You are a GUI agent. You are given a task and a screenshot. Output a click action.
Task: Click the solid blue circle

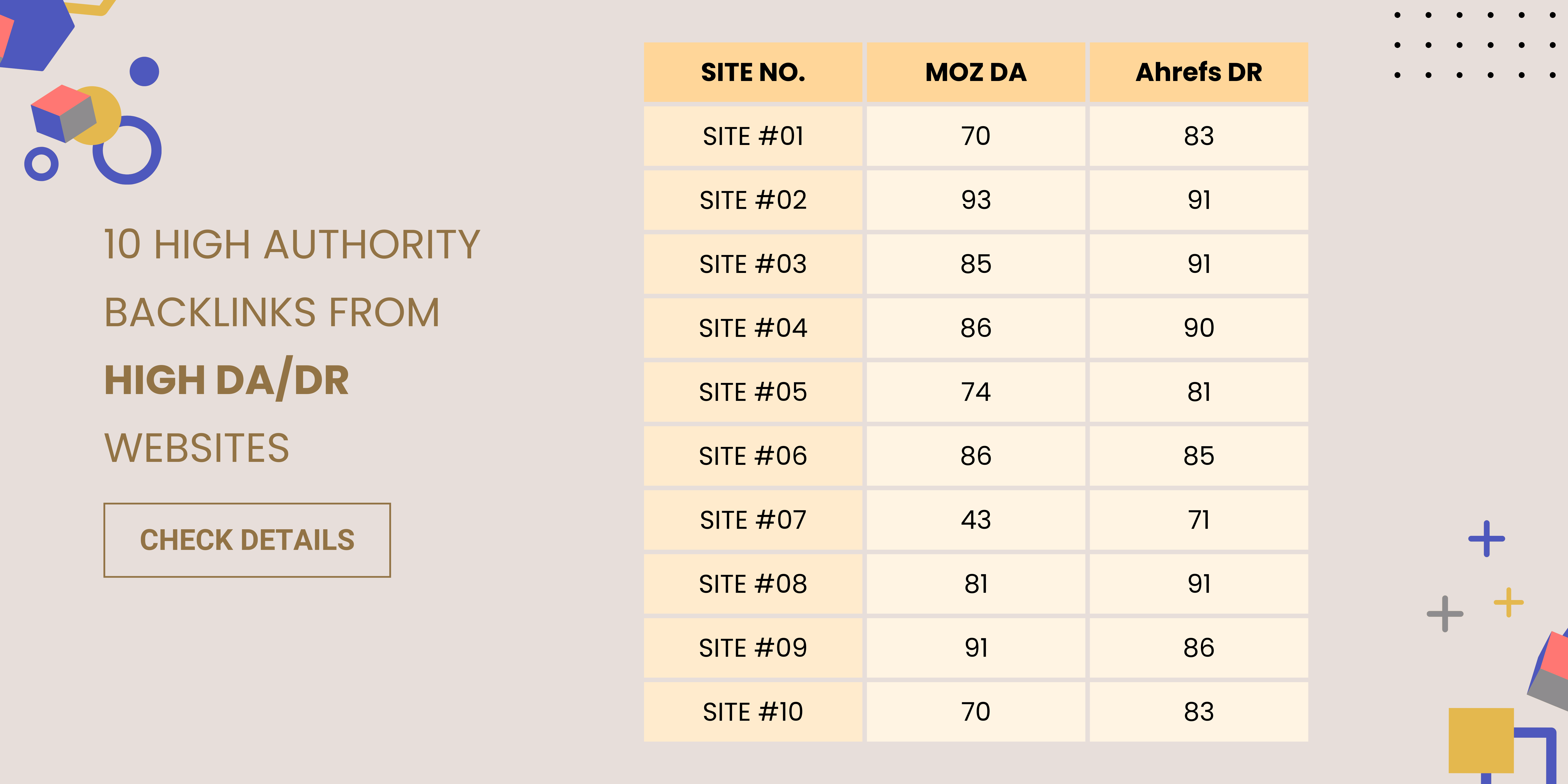(144, 72)
